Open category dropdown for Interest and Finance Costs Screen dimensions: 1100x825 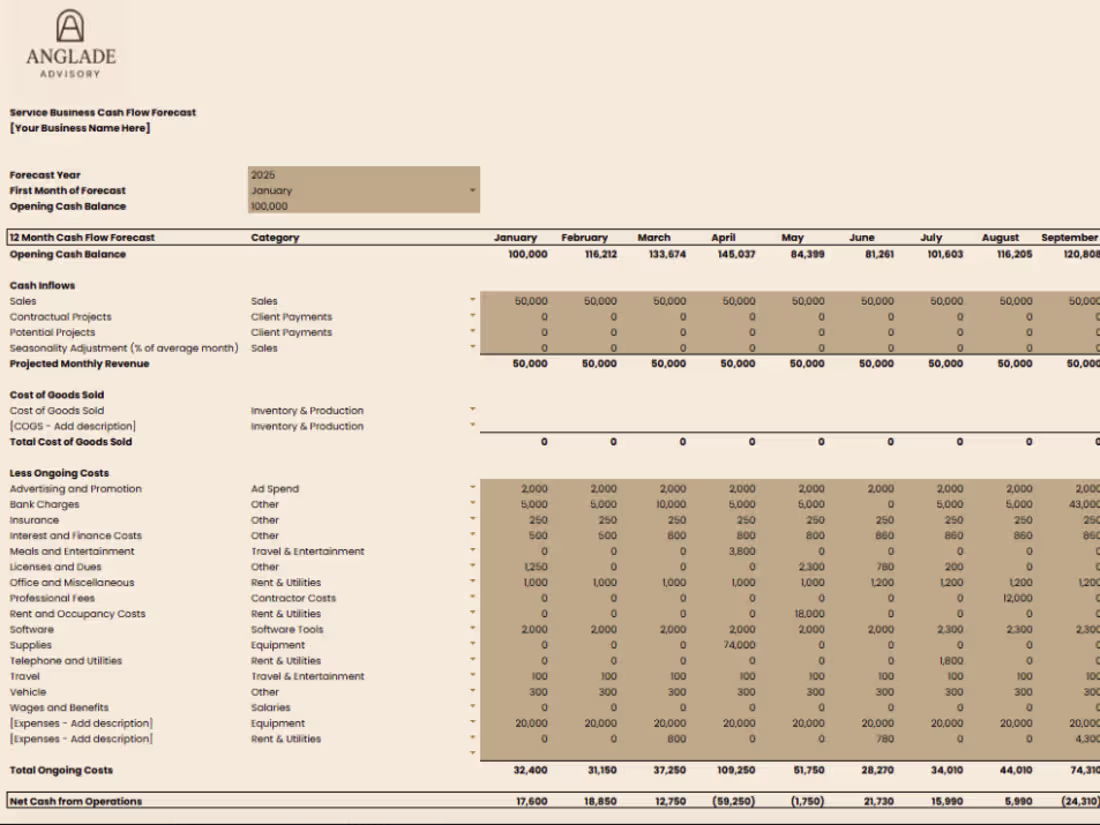coord(473,534)
